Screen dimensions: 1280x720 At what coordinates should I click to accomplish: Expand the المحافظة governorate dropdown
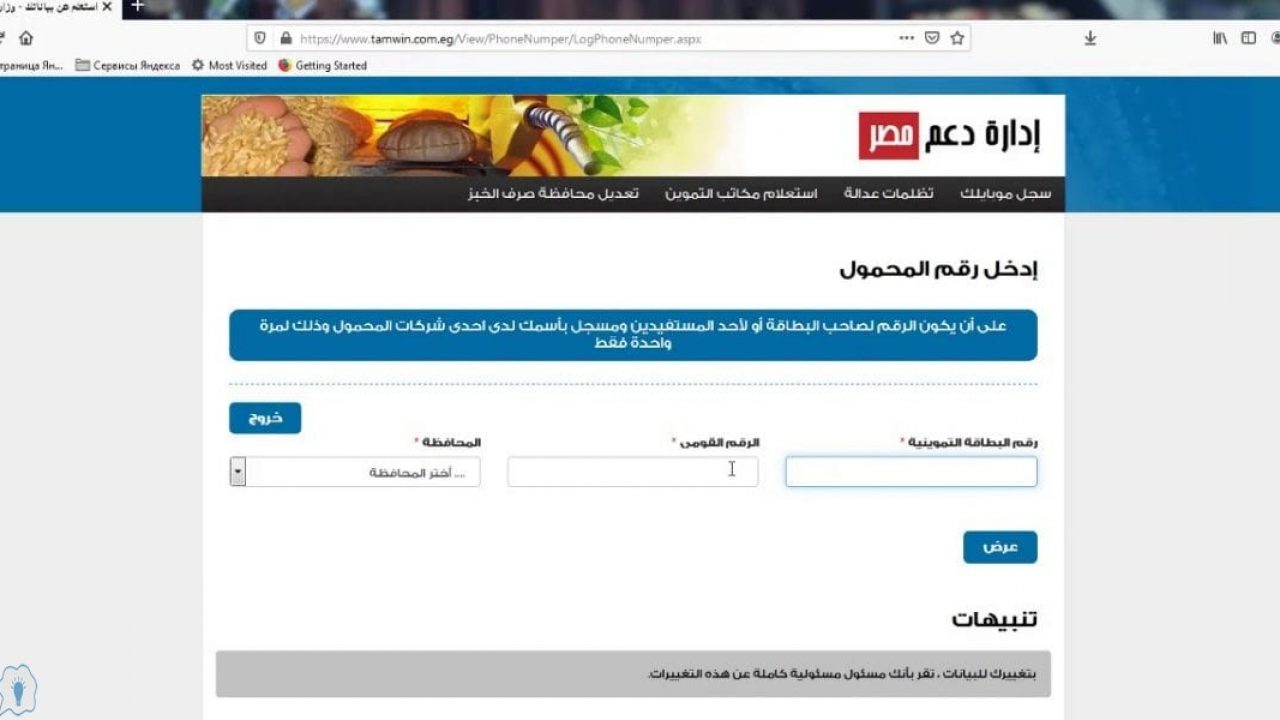pos(355,472)
